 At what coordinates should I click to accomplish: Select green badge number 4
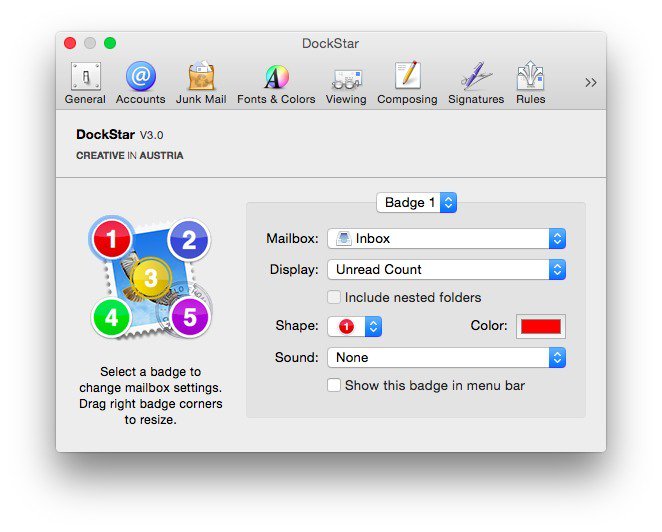(111, 318)
